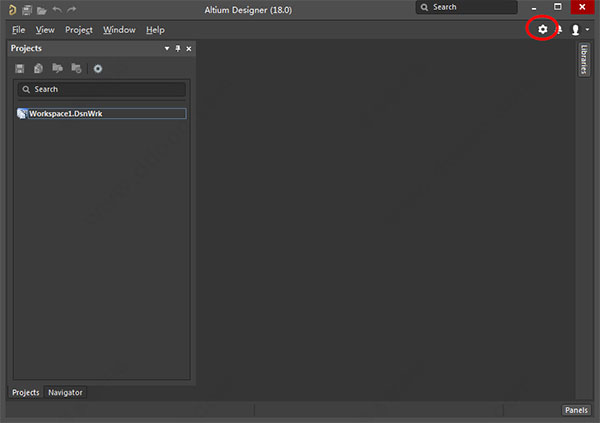The height and width of the screenshot is (423, 600).
Task: Switch to the Projects tab
Action: point(26,392)
